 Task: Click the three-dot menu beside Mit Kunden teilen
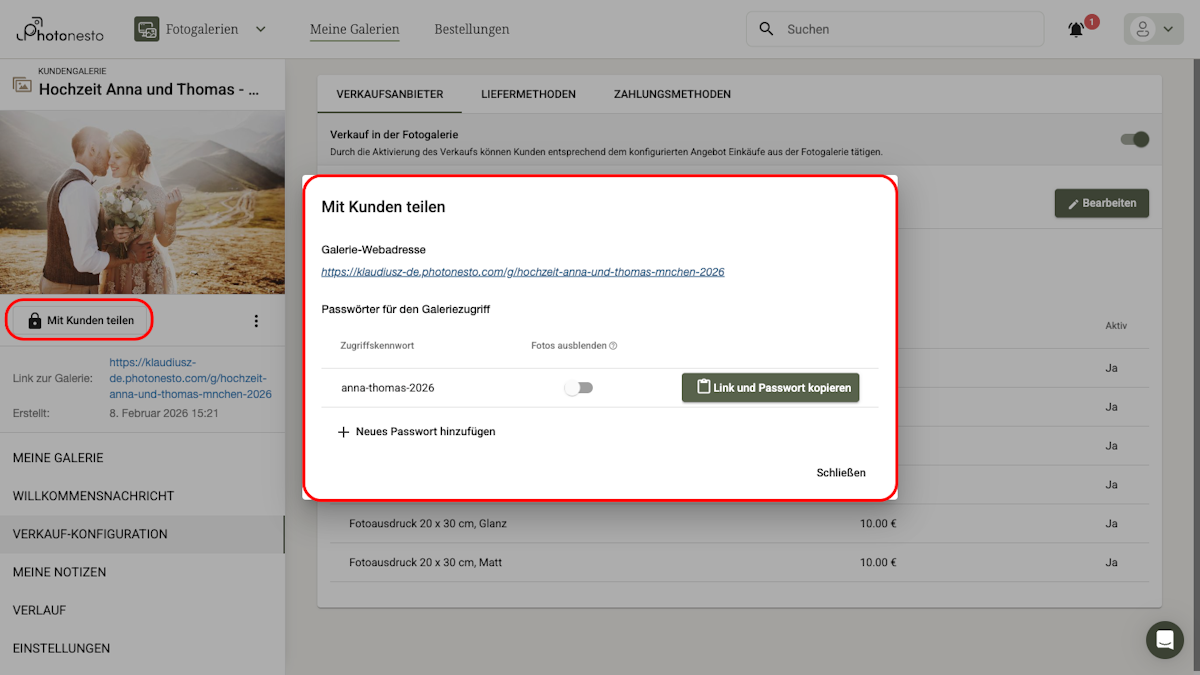(256, 320)
